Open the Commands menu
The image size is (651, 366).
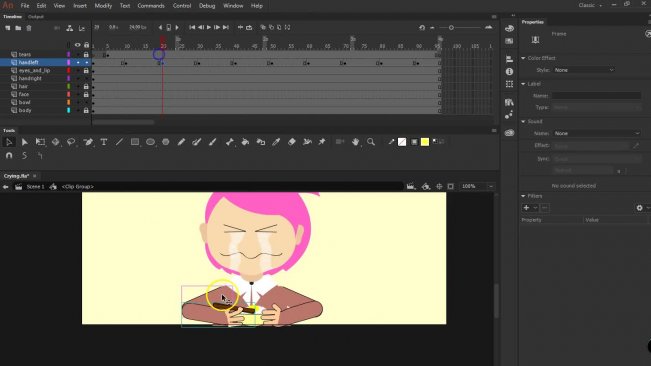point(151,6)
